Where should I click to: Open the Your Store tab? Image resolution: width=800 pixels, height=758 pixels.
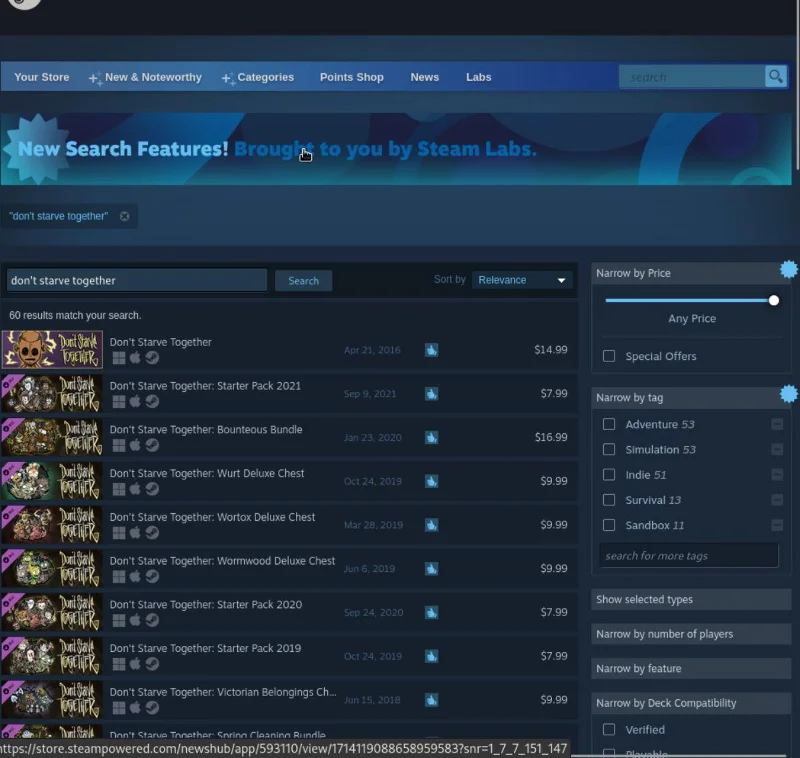pyautogui.click(x=42, y=77)
